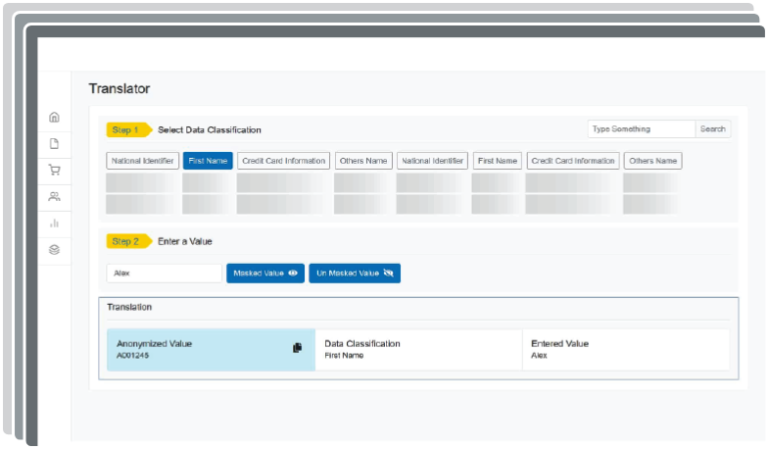Viewport: 768px width, 449px height.
Task: Select the unhighlighted First Name classification chip
Action: coord(497,160)
